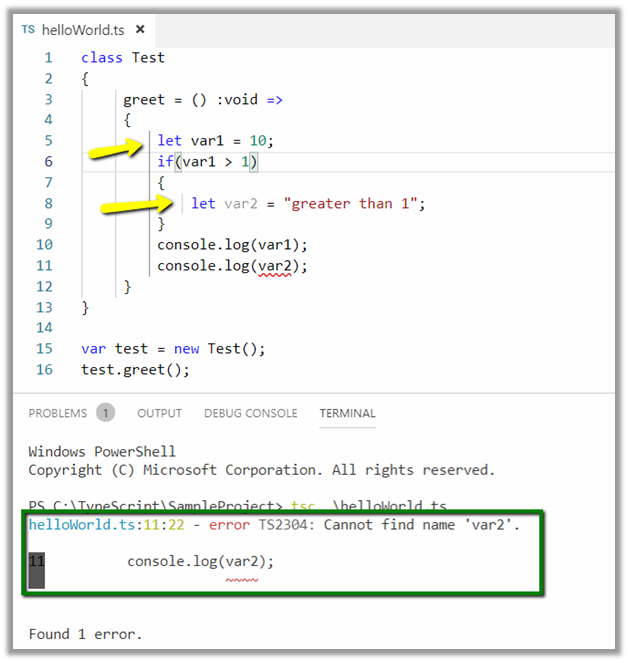Open the PROBLEMS panel tab
628x663 pixels.
tap(58, 413)
